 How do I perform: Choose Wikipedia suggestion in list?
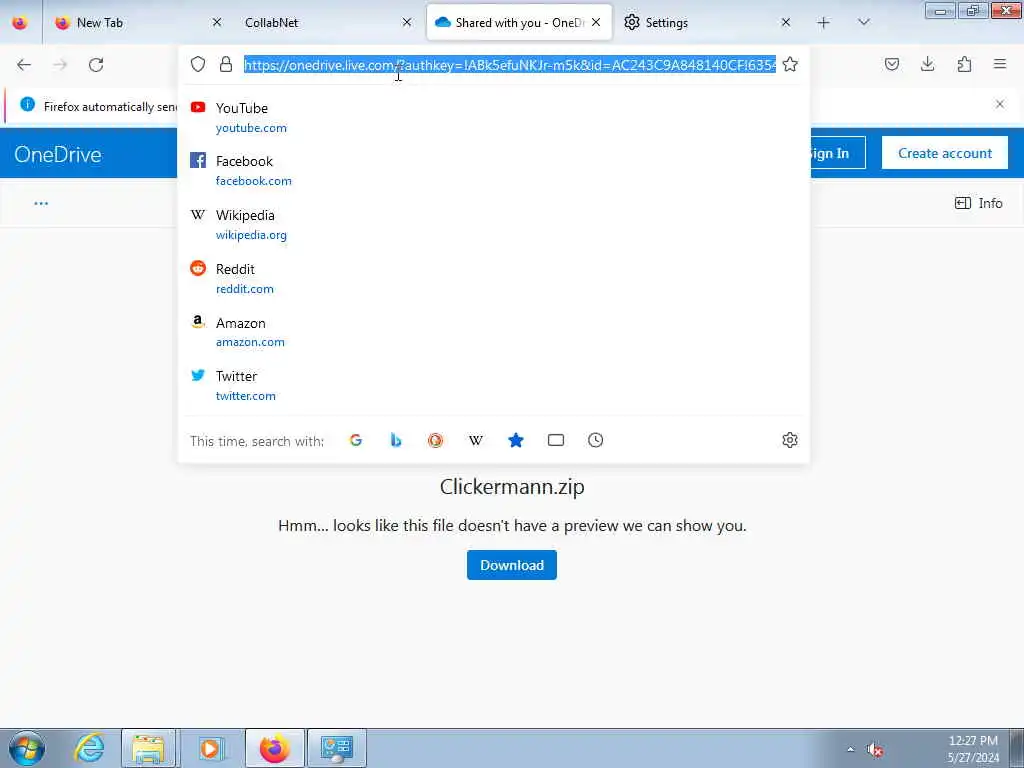[494, 225]
